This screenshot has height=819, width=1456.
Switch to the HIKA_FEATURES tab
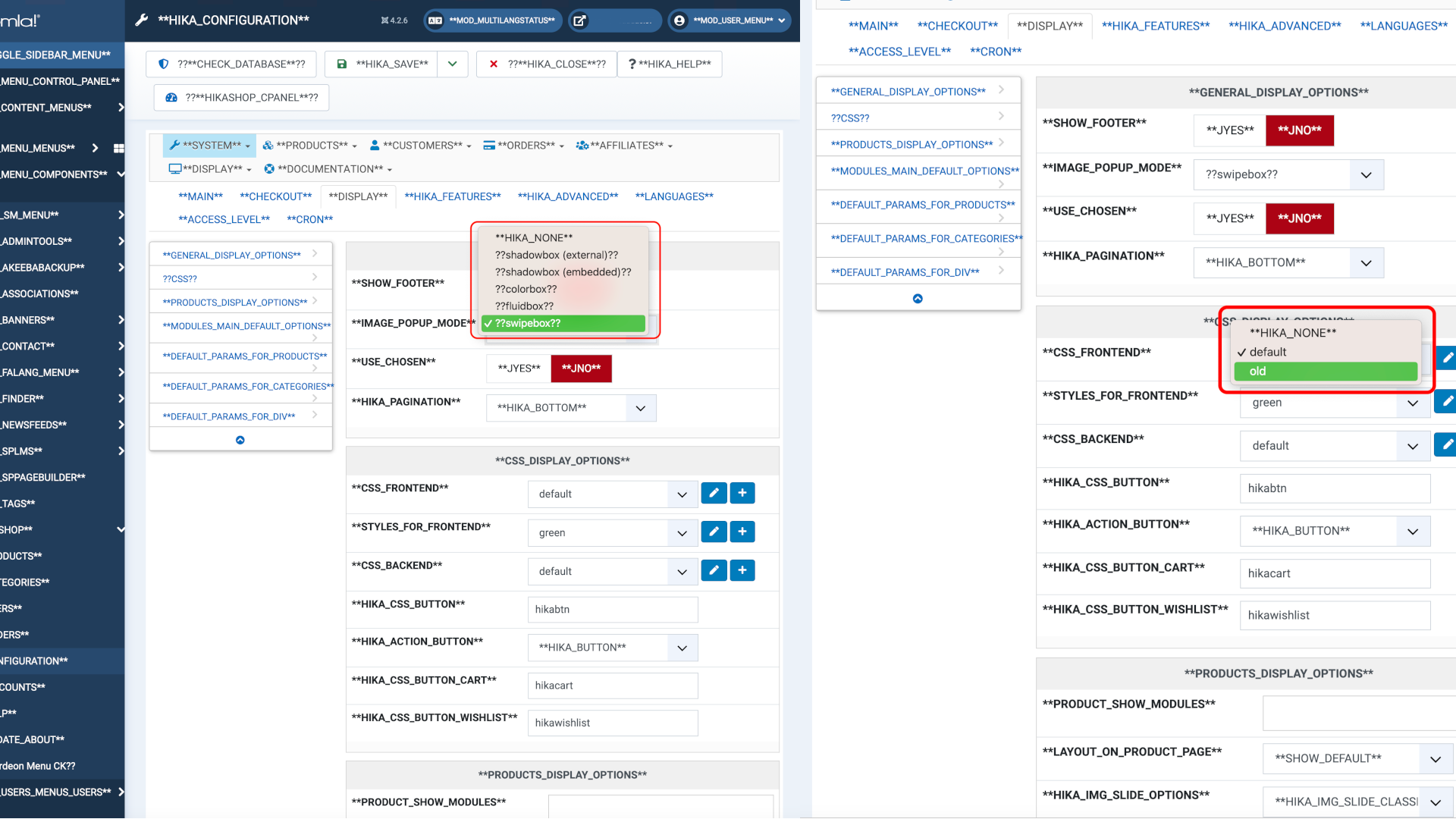453,196
